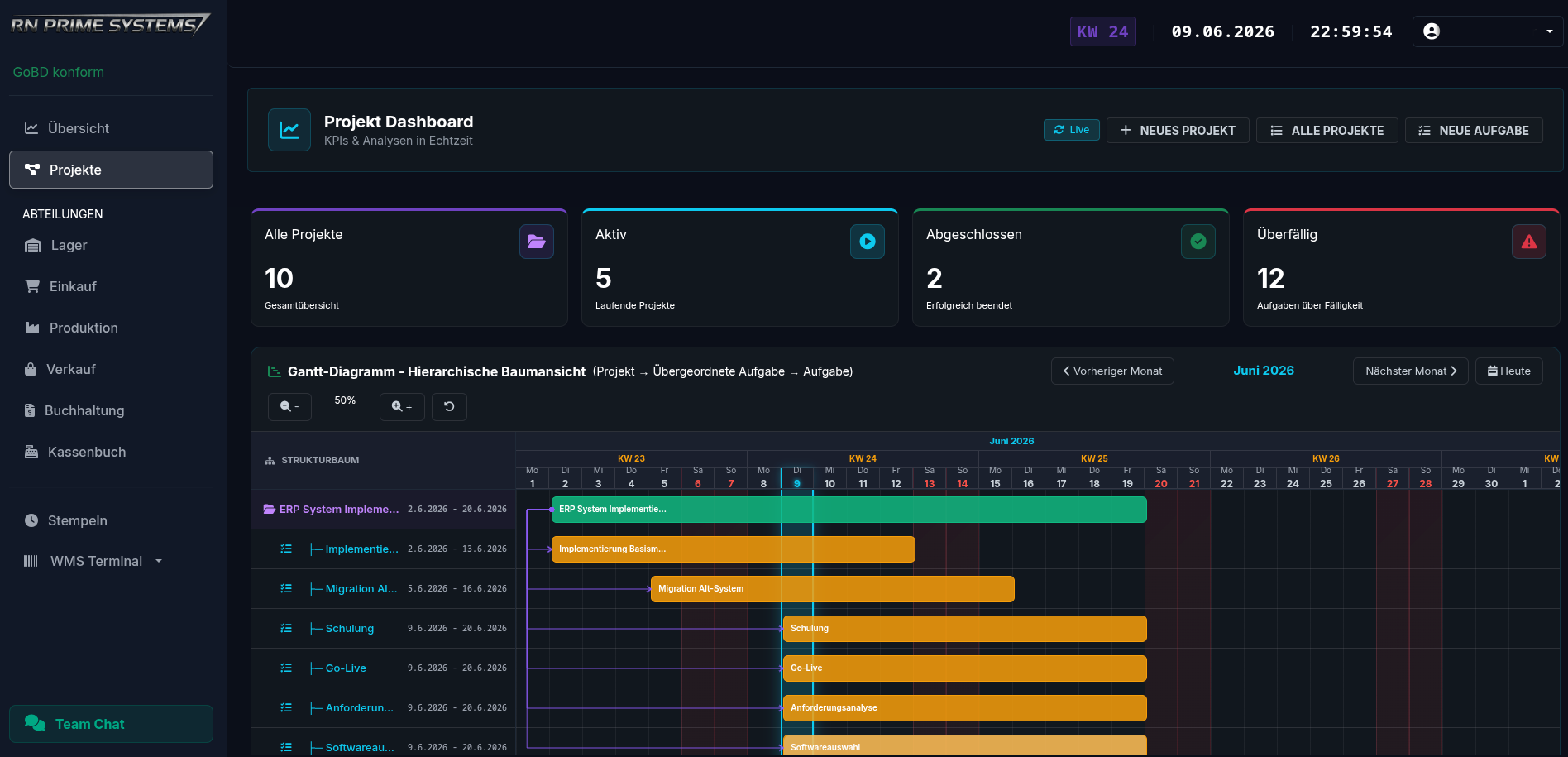
Task: Click task icon of Softwareauswahl row
Action: click(x=286, y=748)
